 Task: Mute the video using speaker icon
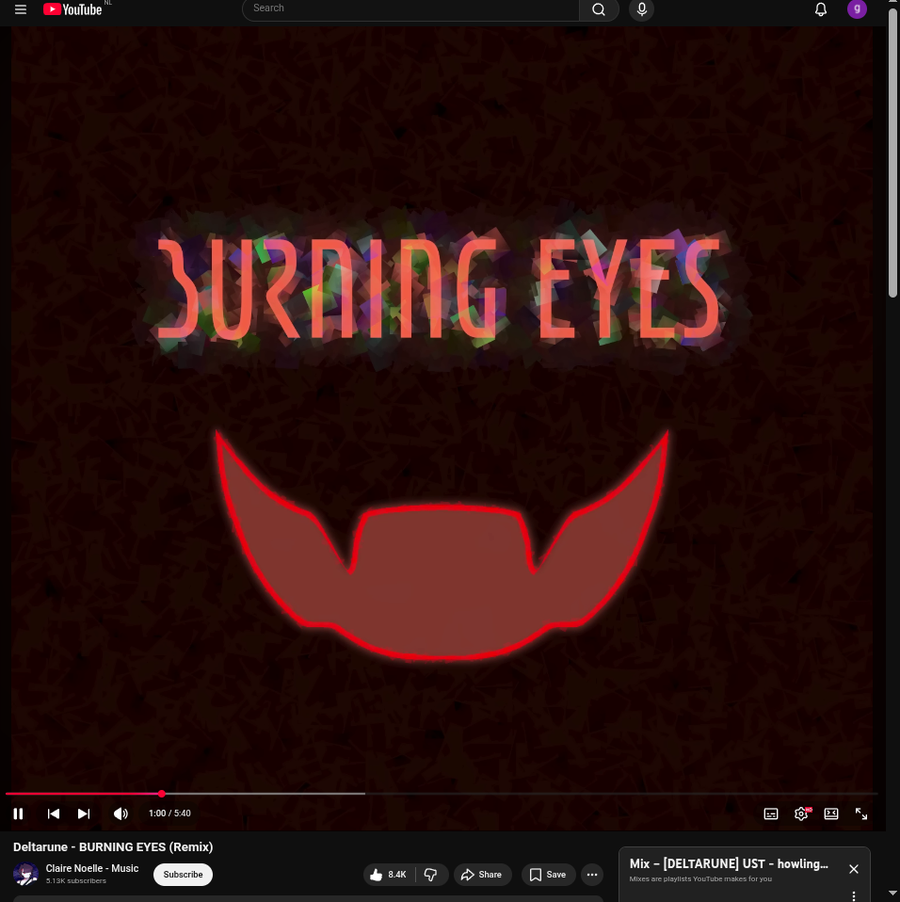121,813
